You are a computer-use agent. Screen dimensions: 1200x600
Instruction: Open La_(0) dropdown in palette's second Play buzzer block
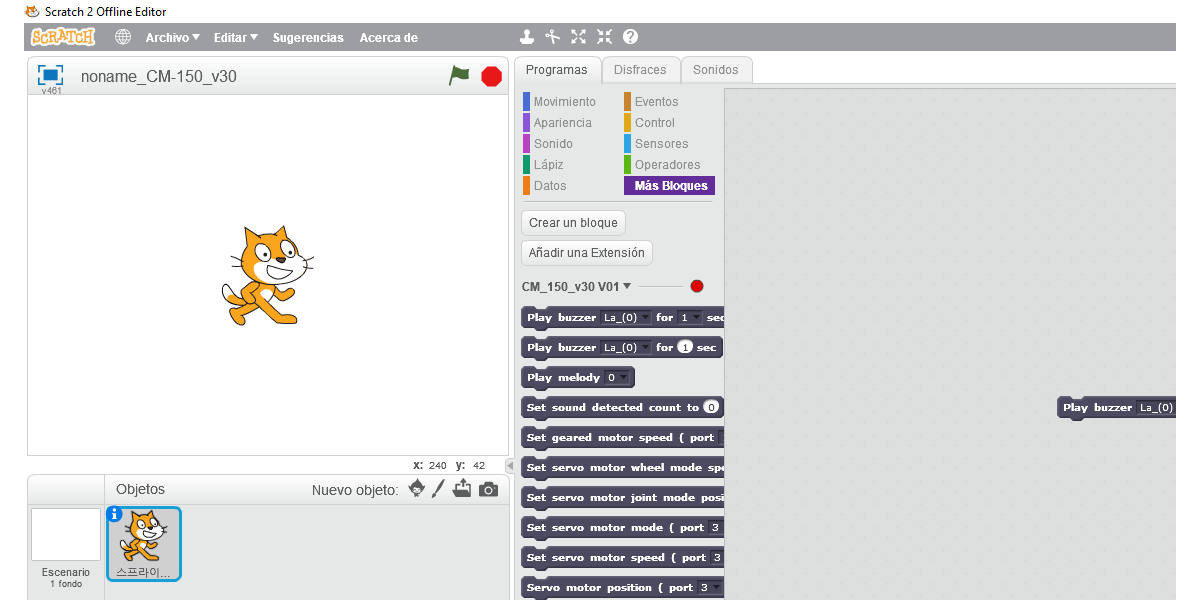(x=626, y=348)
